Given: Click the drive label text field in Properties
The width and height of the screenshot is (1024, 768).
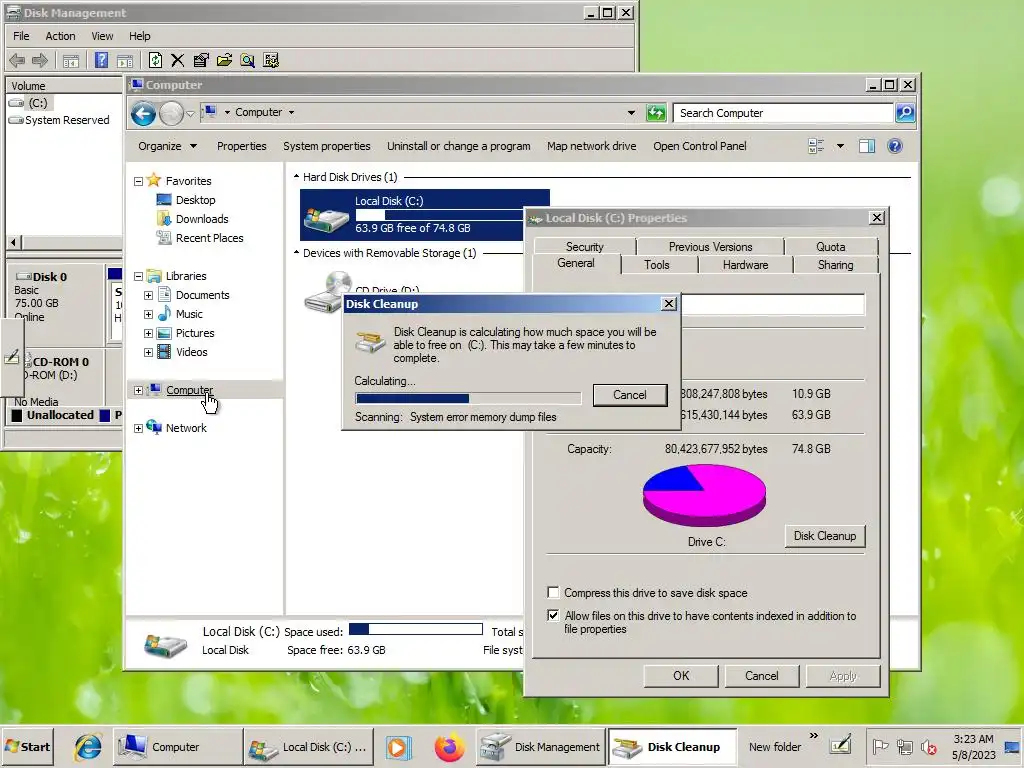Looking at the screenshot, I should (773, 304).
